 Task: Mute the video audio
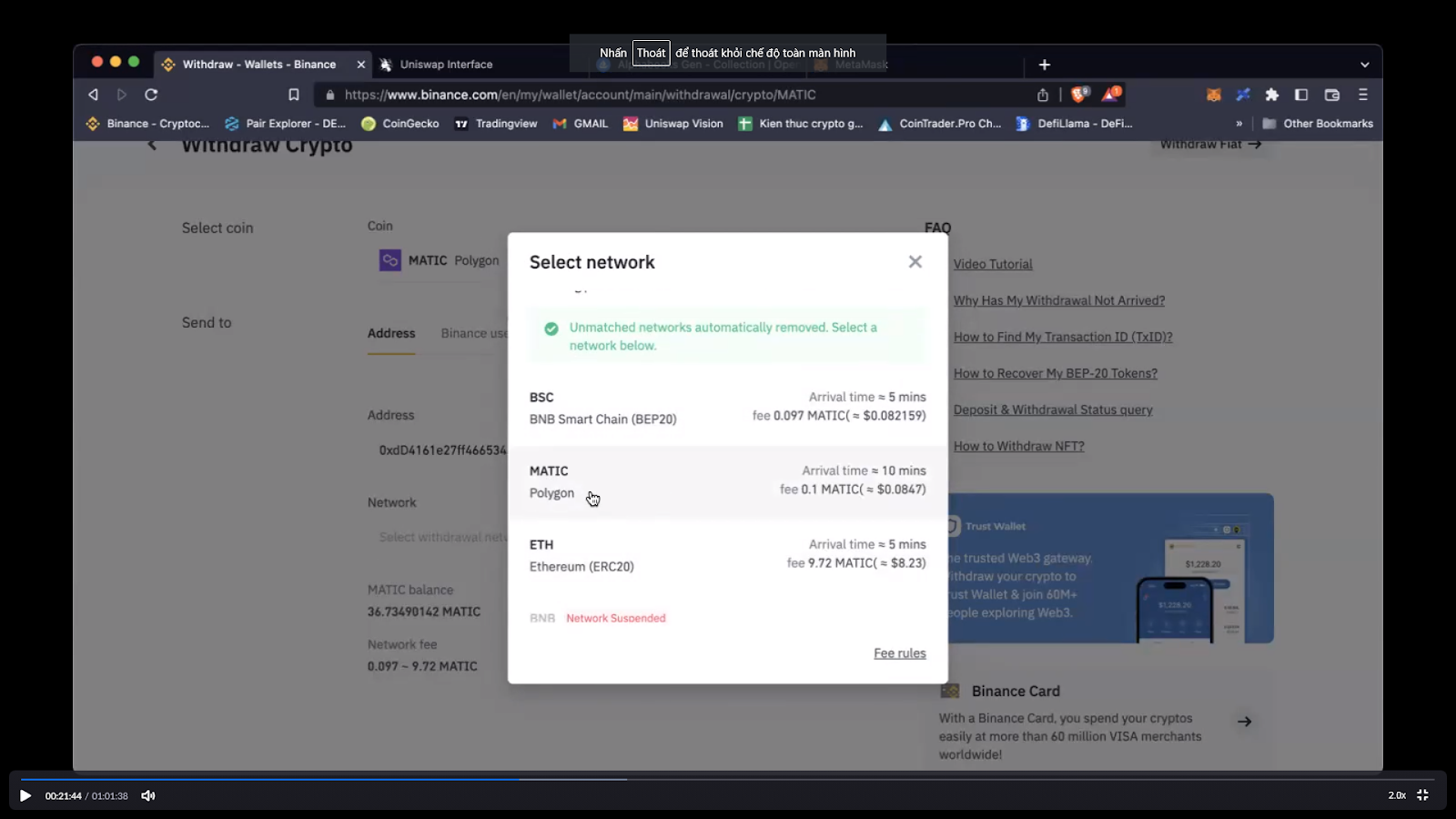tap(148, 795)
